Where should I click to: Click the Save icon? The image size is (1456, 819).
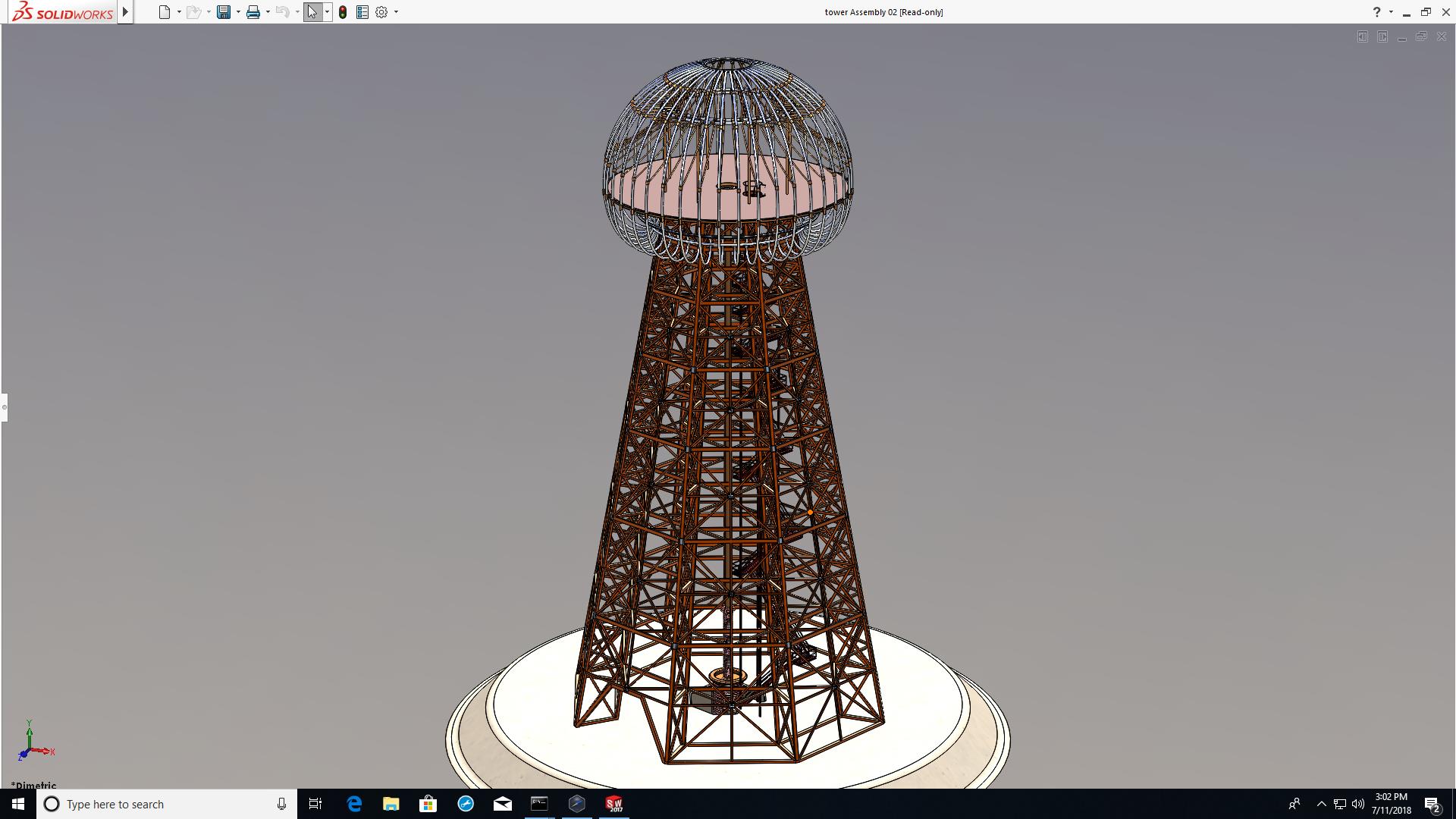coord(224,12)
